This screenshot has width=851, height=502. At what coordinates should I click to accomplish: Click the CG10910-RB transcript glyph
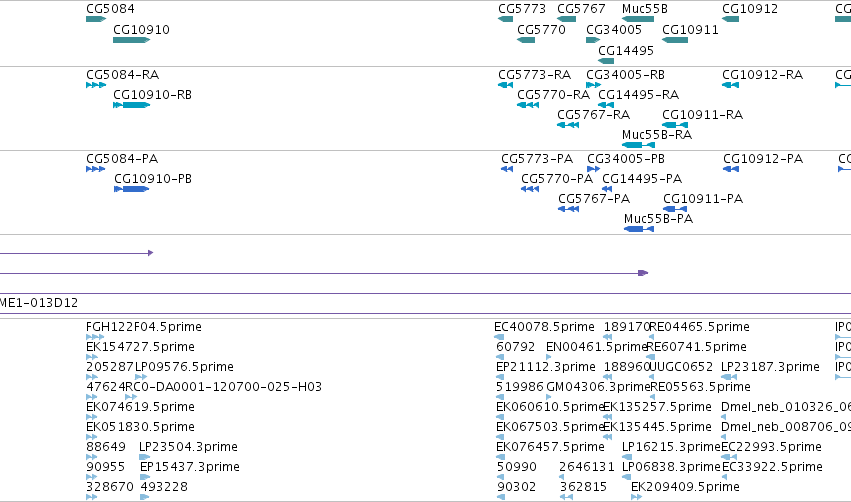pyautogui.click(x=131, y=105)
